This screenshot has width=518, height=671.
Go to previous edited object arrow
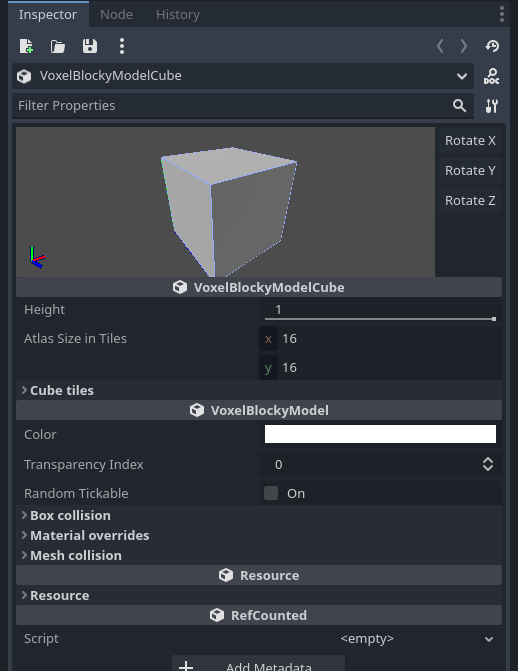[440, 46]
